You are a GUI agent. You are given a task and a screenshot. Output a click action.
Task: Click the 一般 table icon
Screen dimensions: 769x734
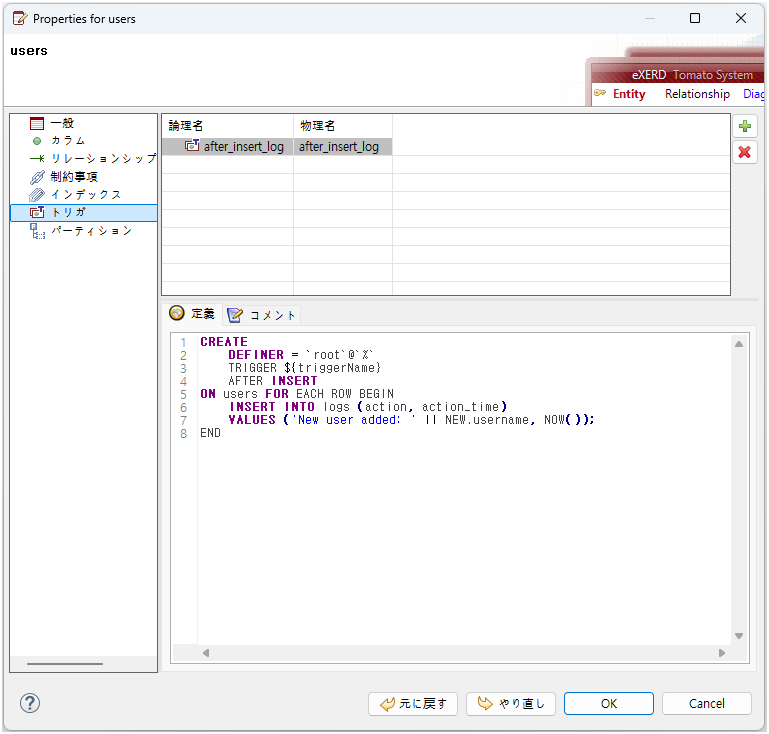click(x=37, y=123)
